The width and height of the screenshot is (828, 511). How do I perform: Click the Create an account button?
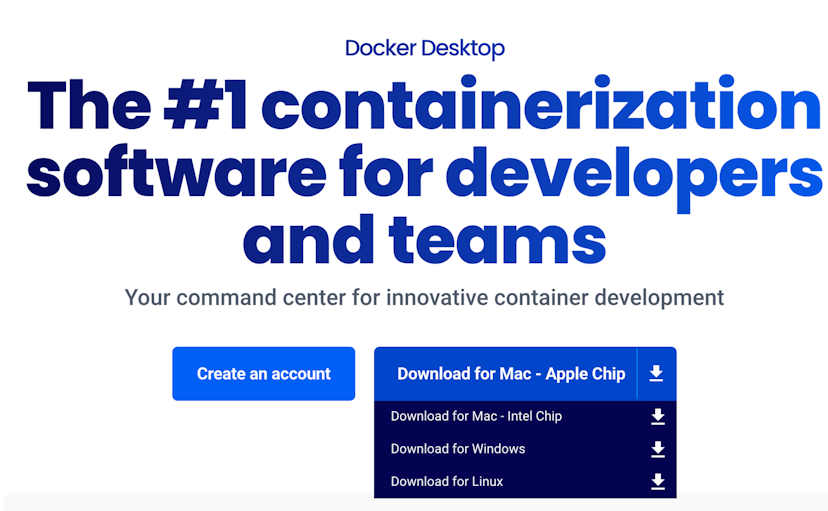pos(263,374)
